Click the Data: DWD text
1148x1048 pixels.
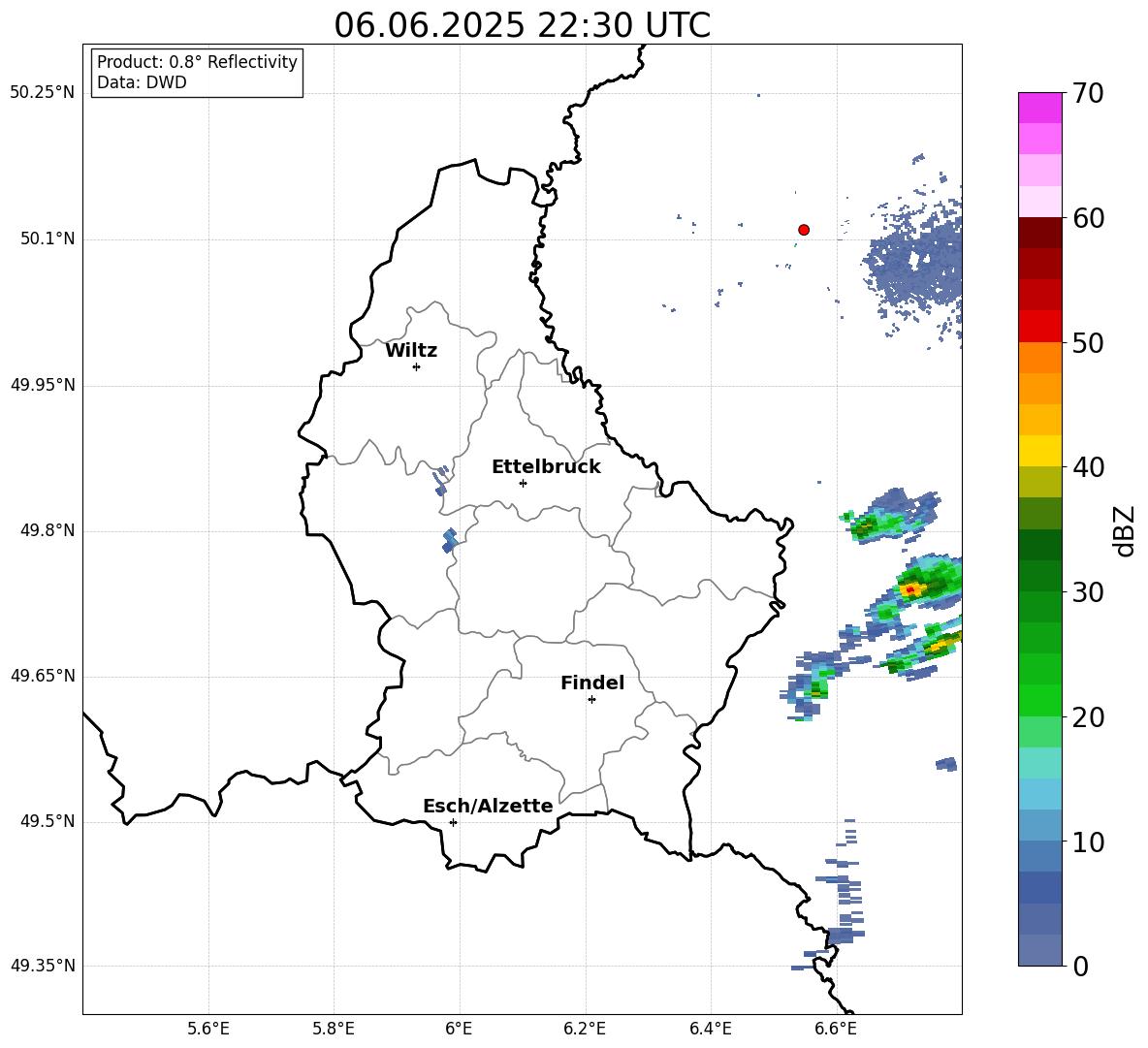pos(142,82)
